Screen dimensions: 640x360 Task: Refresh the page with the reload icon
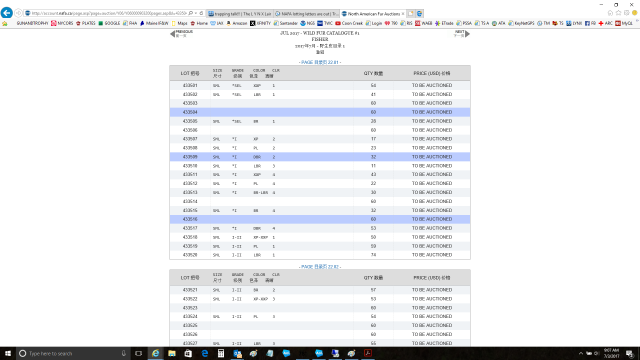pyautogui.click(x=201, y=13)
